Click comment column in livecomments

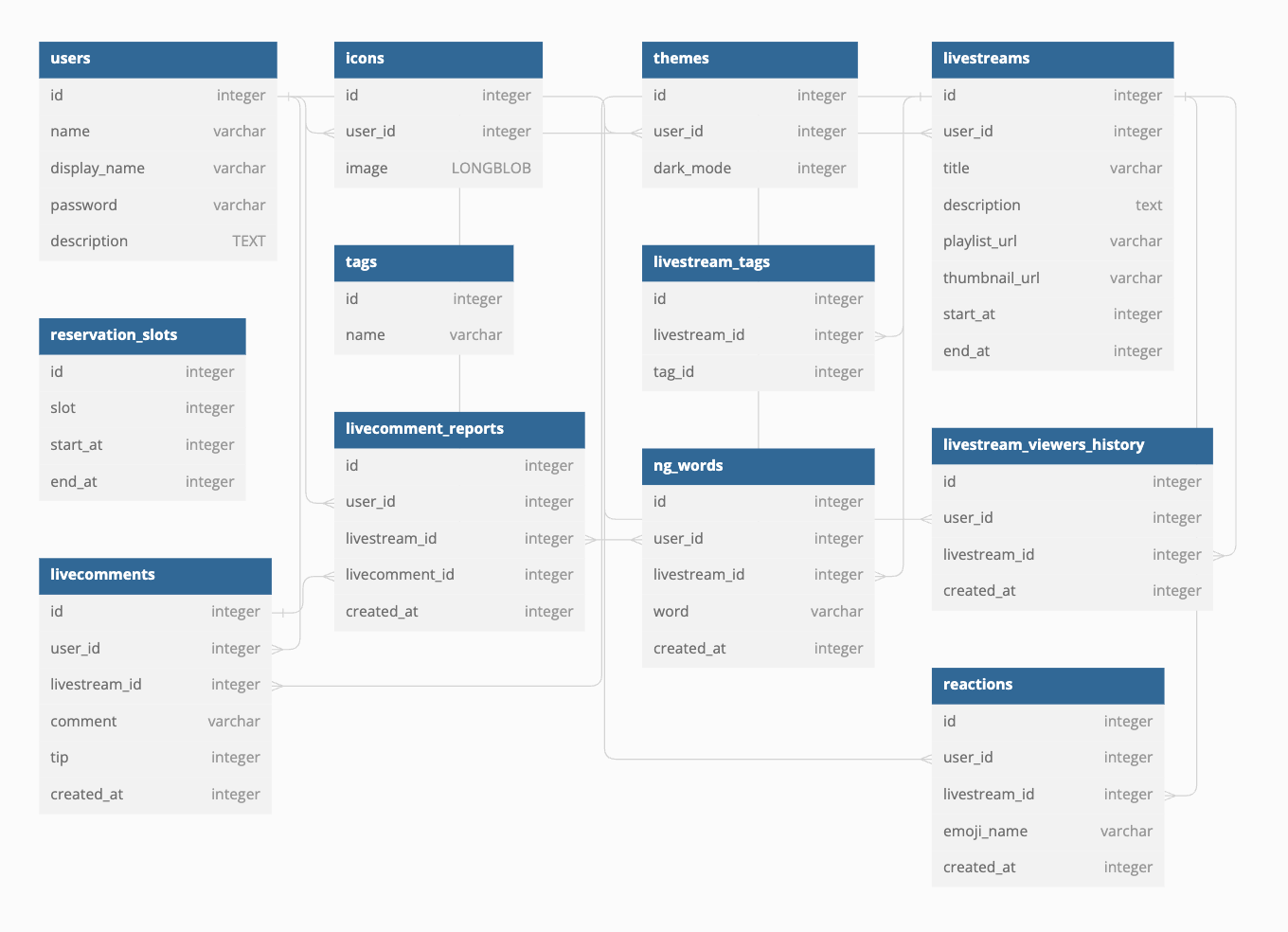coord(155,722)
